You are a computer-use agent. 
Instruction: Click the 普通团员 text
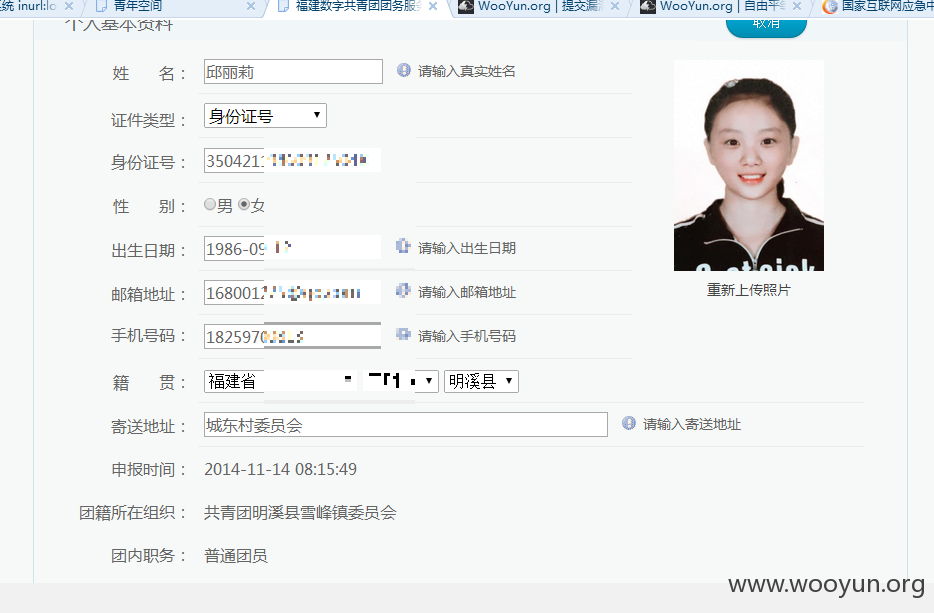click(x=236, y=556)
